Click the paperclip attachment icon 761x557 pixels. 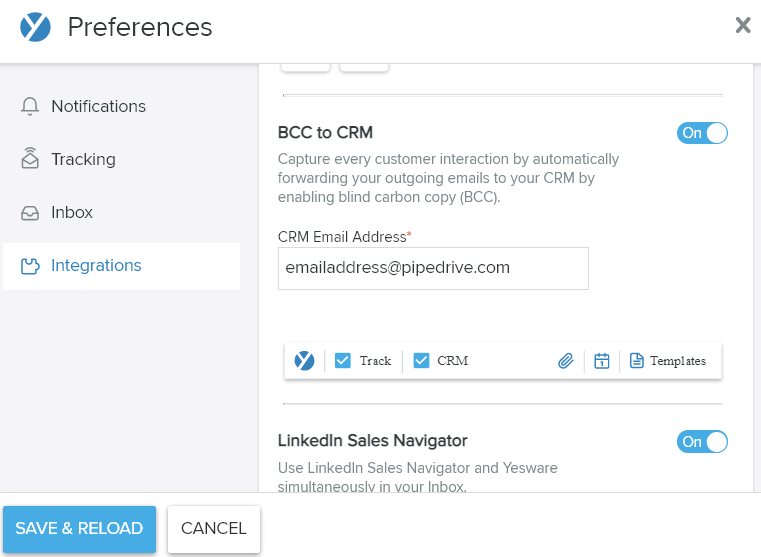(565, 361)
